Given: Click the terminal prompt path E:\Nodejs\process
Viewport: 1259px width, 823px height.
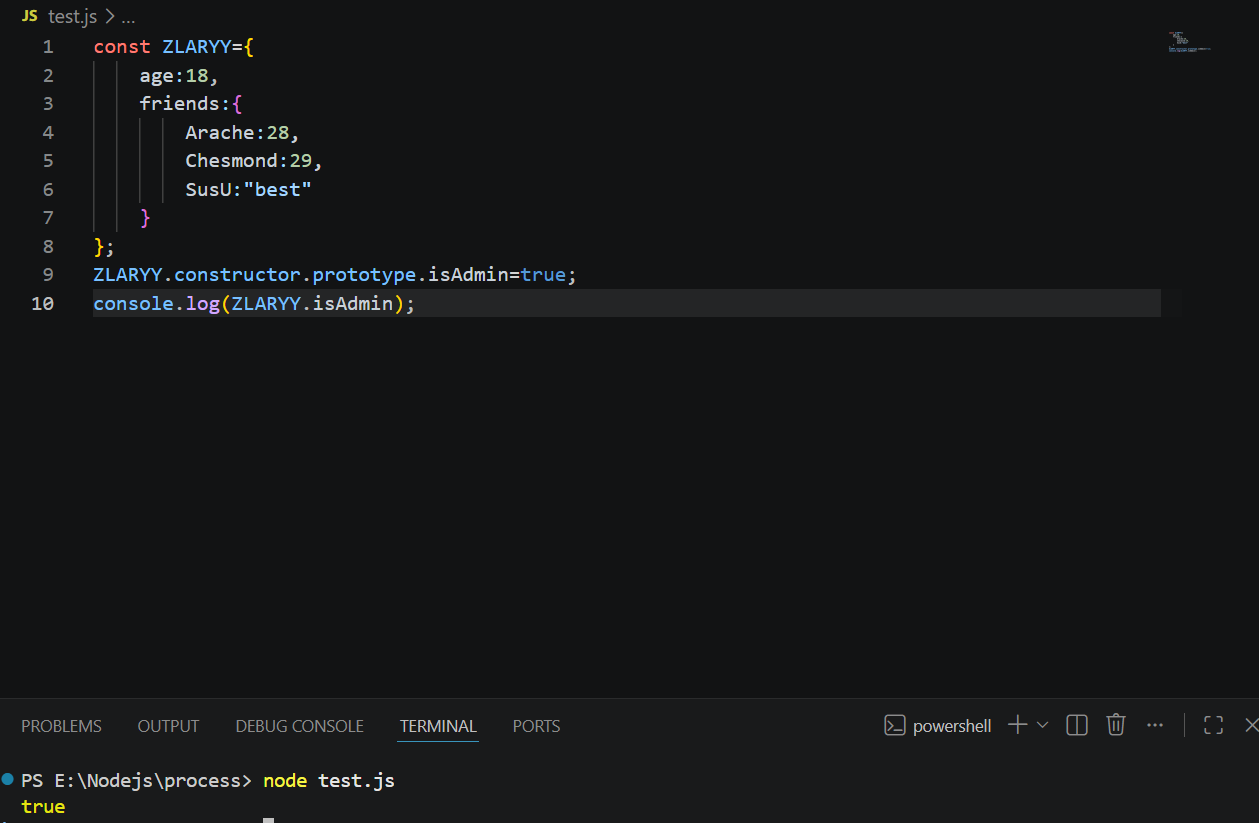Looking at the screenshot, I should [x=148, y=780].
